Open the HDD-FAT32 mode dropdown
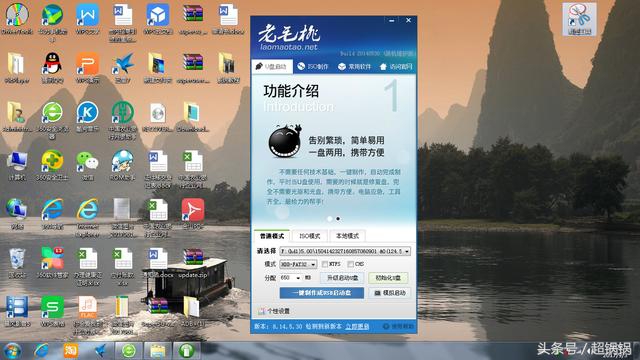Image resolution: width=640 pixels, height=360 pixels. 298,264
